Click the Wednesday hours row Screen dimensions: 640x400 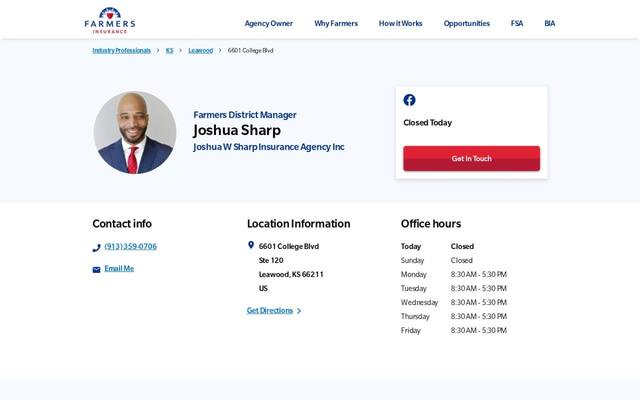(454, 302)
